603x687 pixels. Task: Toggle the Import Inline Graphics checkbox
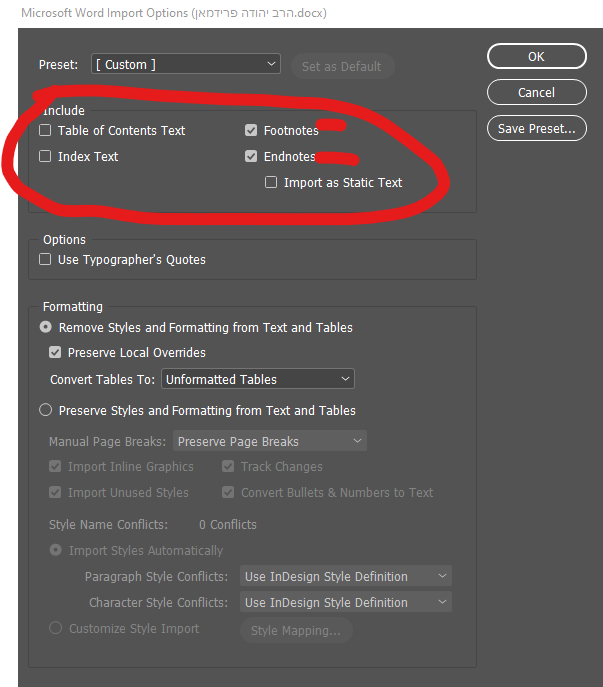click(x=55, y=466)
